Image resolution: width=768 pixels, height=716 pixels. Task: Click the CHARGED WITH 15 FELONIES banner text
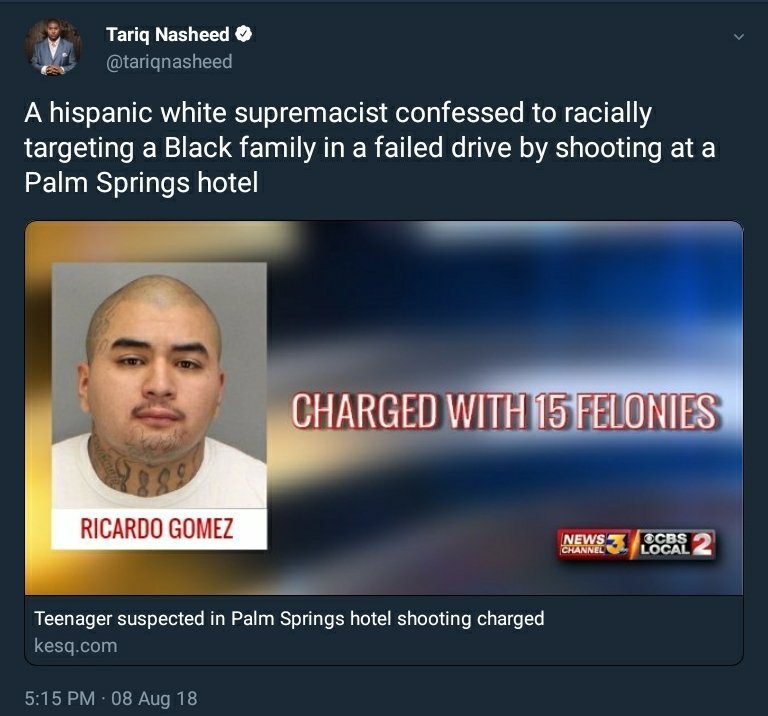coord(504,411)
